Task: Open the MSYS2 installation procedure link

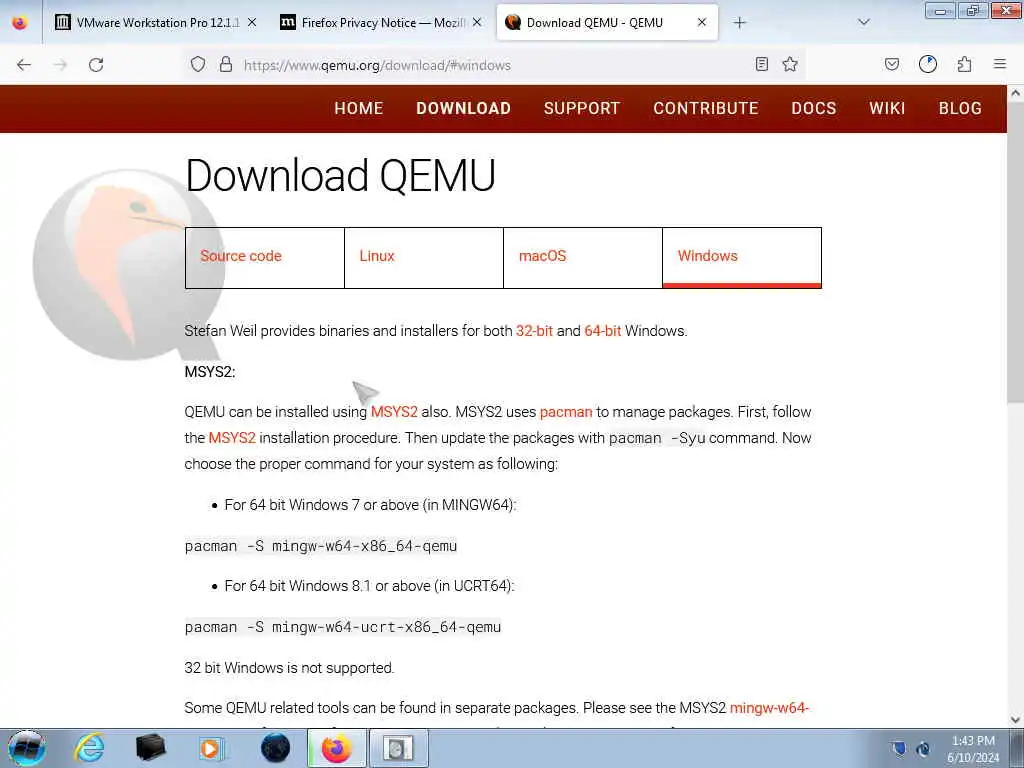Action: coord(232,438)
